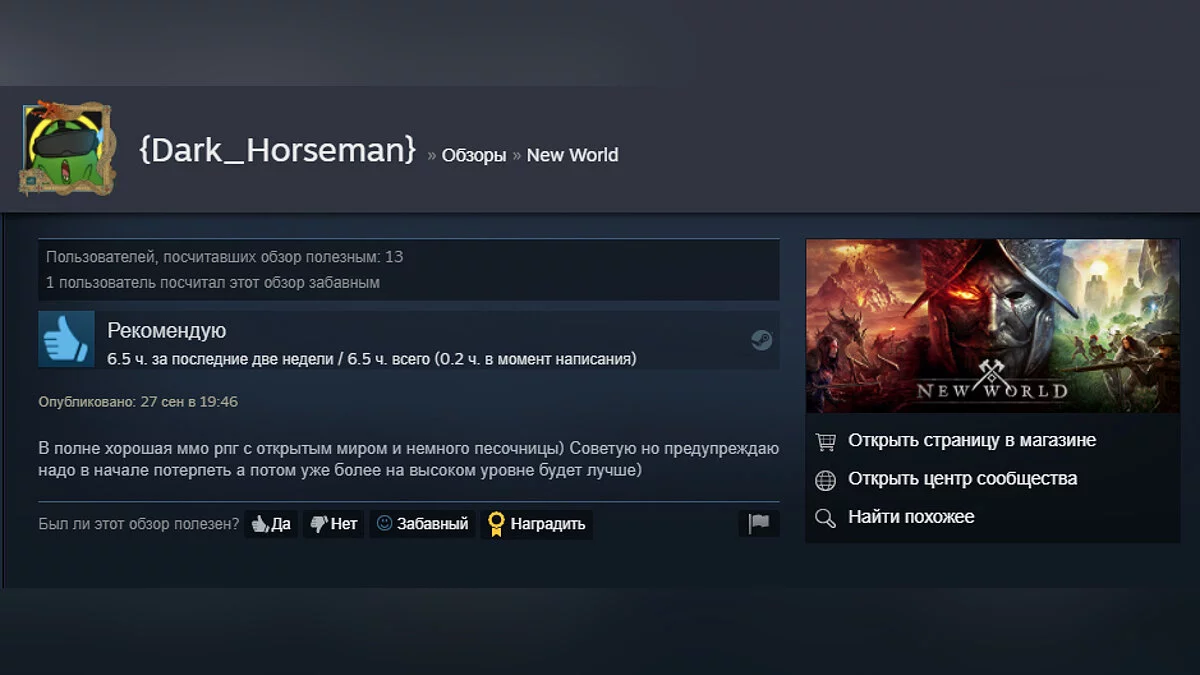Open Открыть страницу в магазине link

[x=972, y=440]
